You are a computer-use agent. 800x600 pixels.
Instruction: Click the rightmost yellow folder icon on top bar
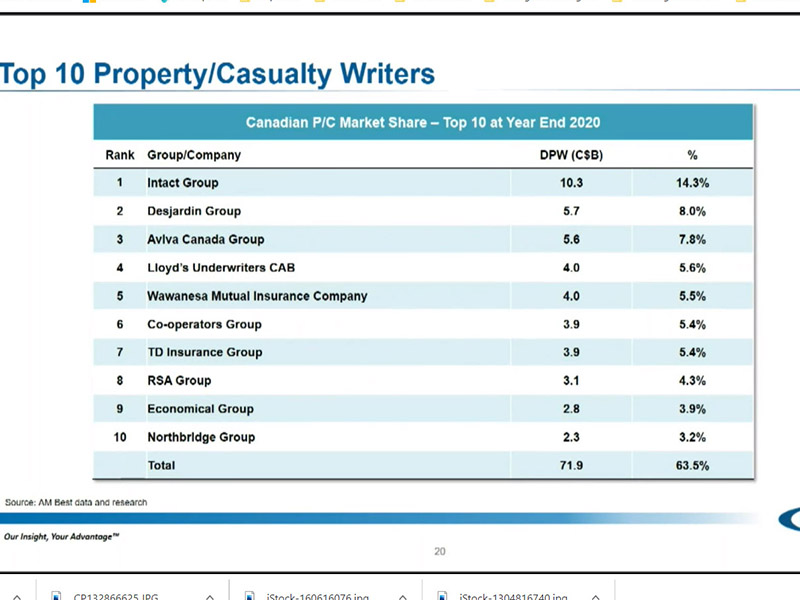click(742, 4)
